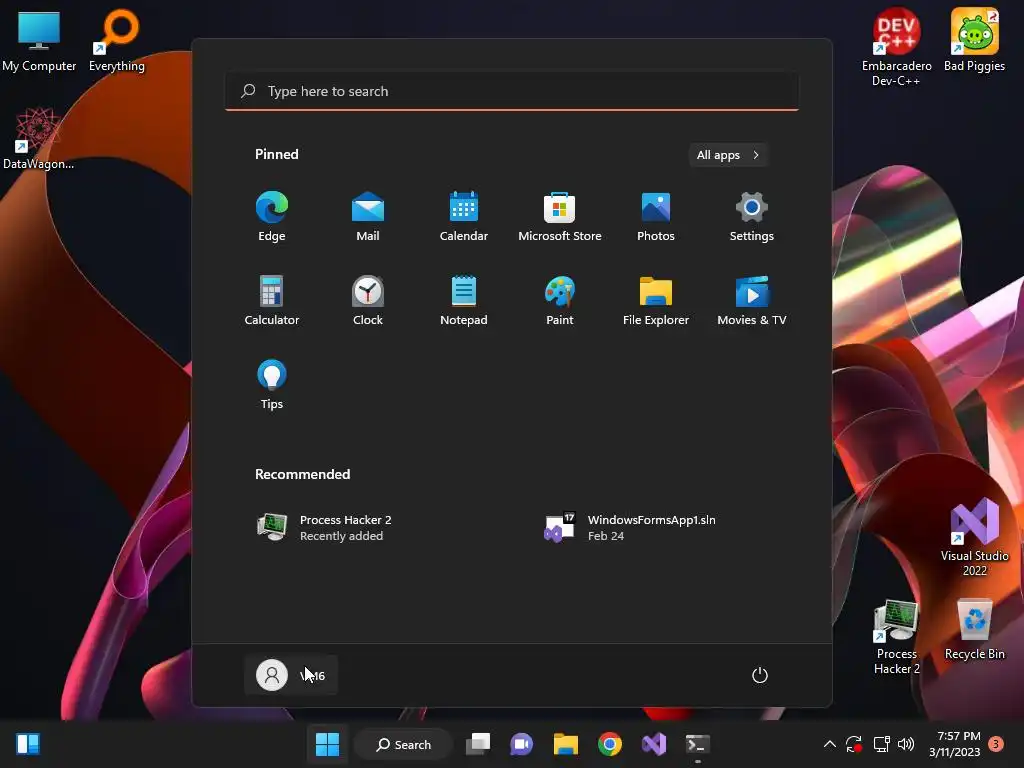Open the Clock app
Image resolution: width=1024 pixels, height=768 pixels.
(368, 300)
